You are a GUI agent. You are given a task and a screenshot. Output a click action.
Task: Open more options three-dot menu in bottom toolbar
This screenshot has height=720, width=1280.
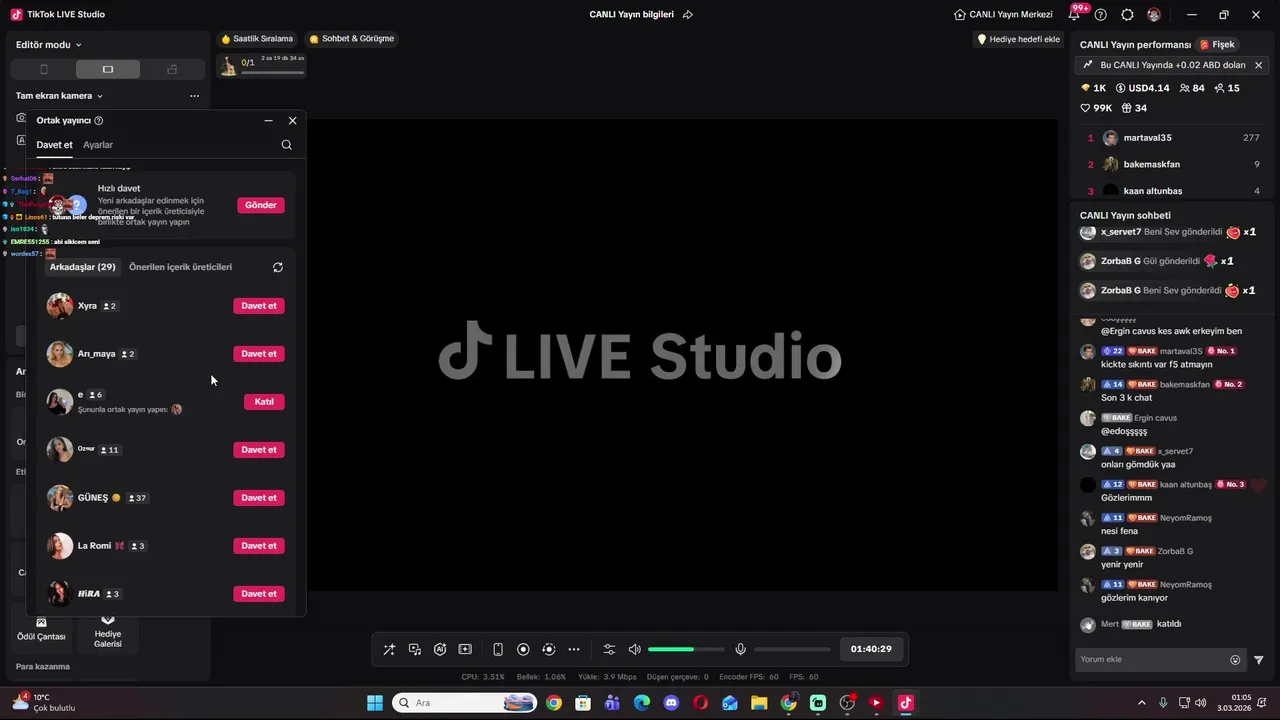[574, 649]
